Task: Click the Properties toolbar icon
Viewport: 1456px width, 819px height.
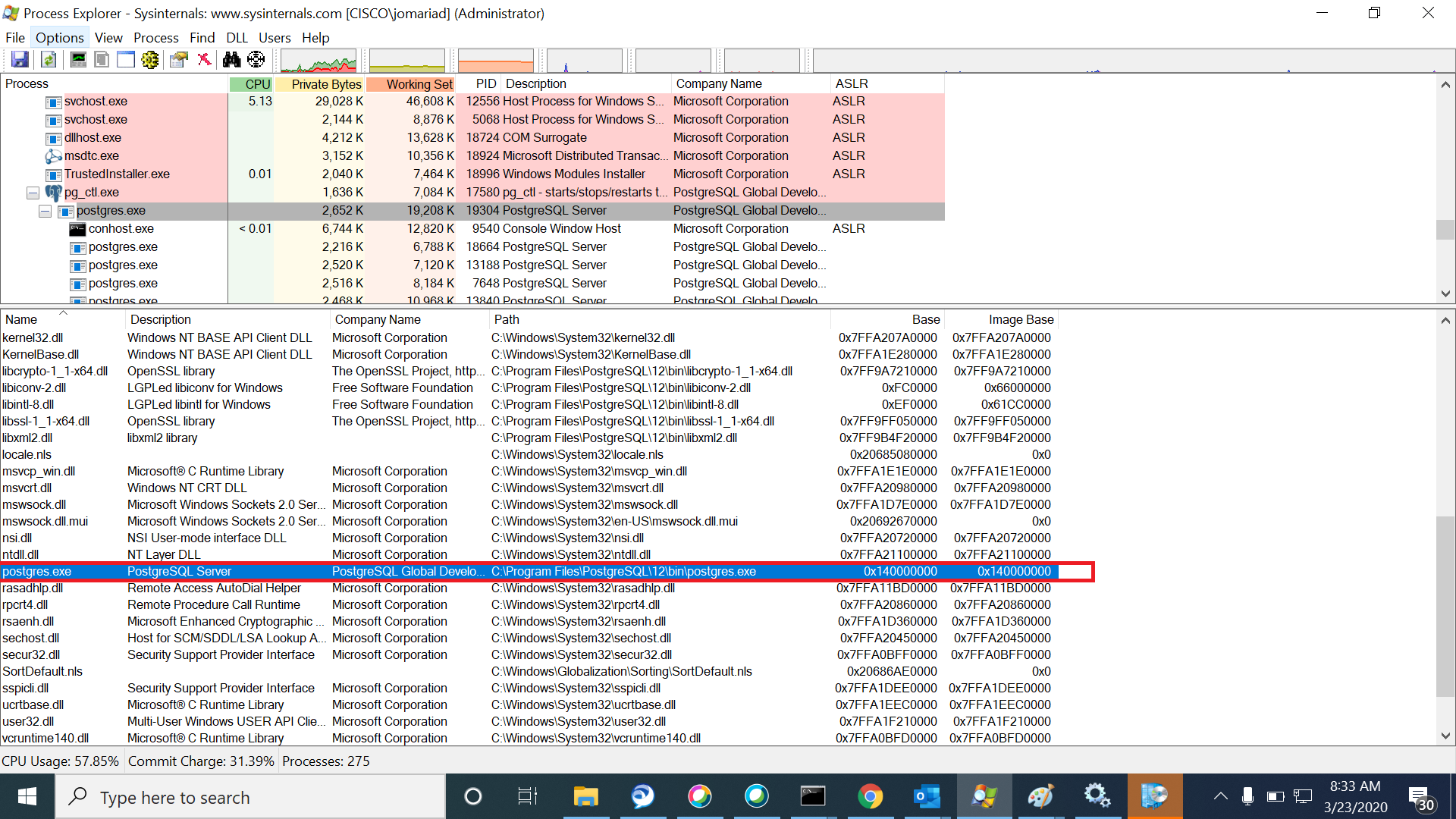Action: pos(179,59)
